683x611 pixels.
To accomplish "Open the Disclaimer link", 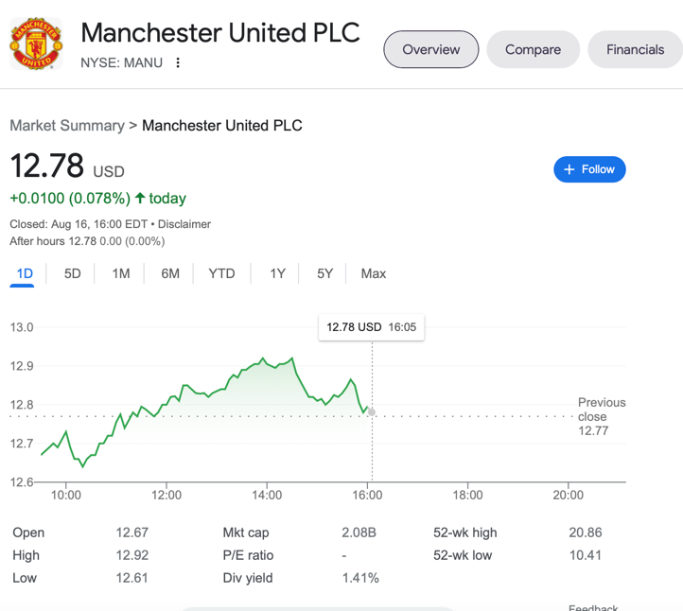I will click(184, 224).
